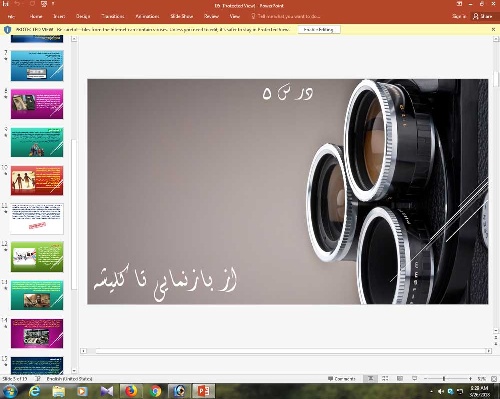Save the presentation from Quick Access Toolbar
Screen dimensions: 500x399
pyautogui.click(x=5, y=4)
